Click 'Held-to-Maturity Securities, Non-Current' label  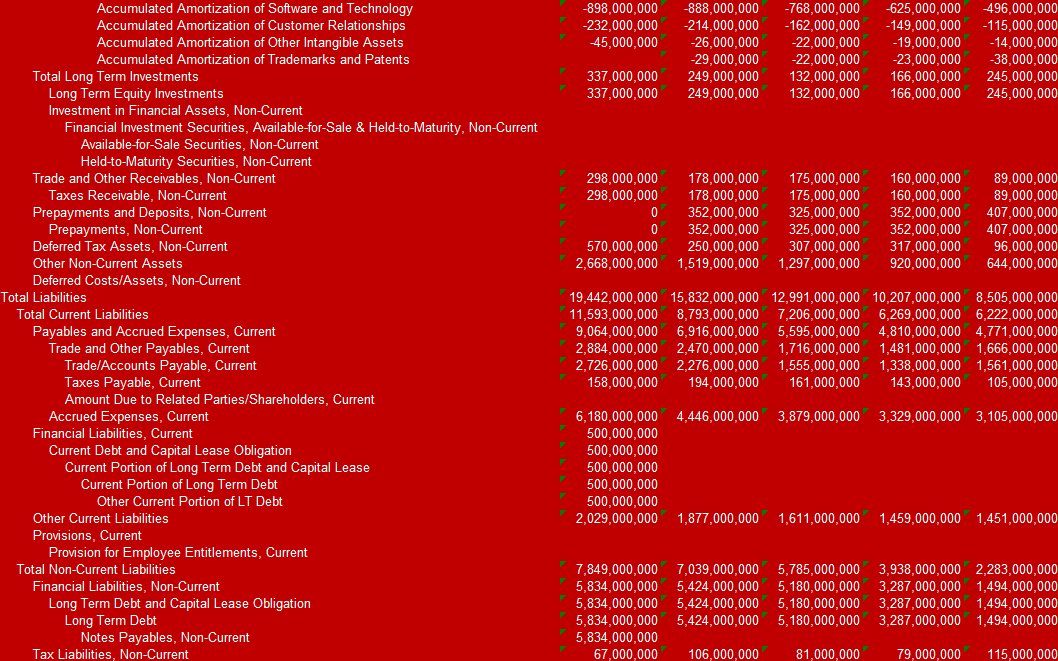tap(196, 161)
